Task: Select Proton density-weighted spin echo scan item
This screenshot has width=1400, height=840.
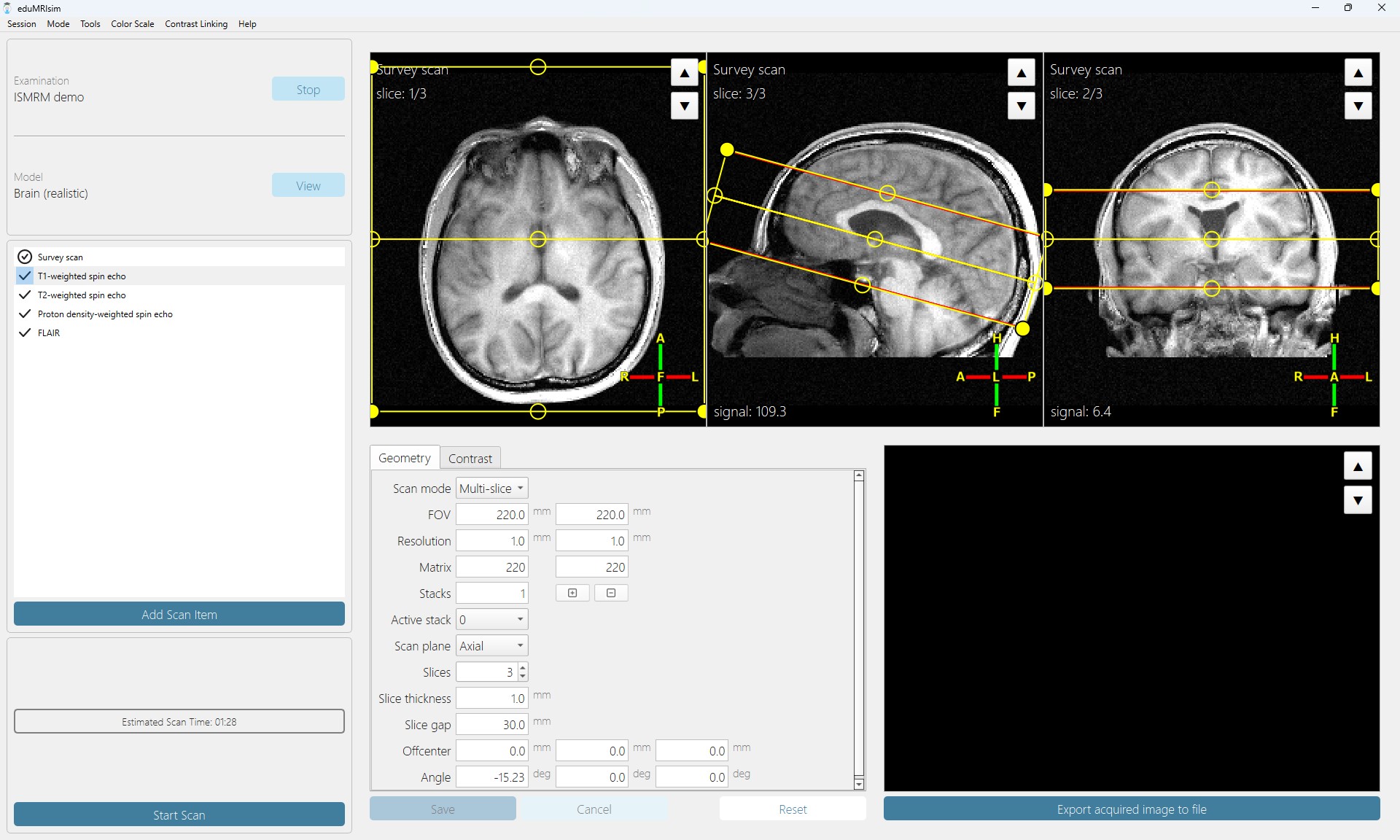Action: (179, 314)
